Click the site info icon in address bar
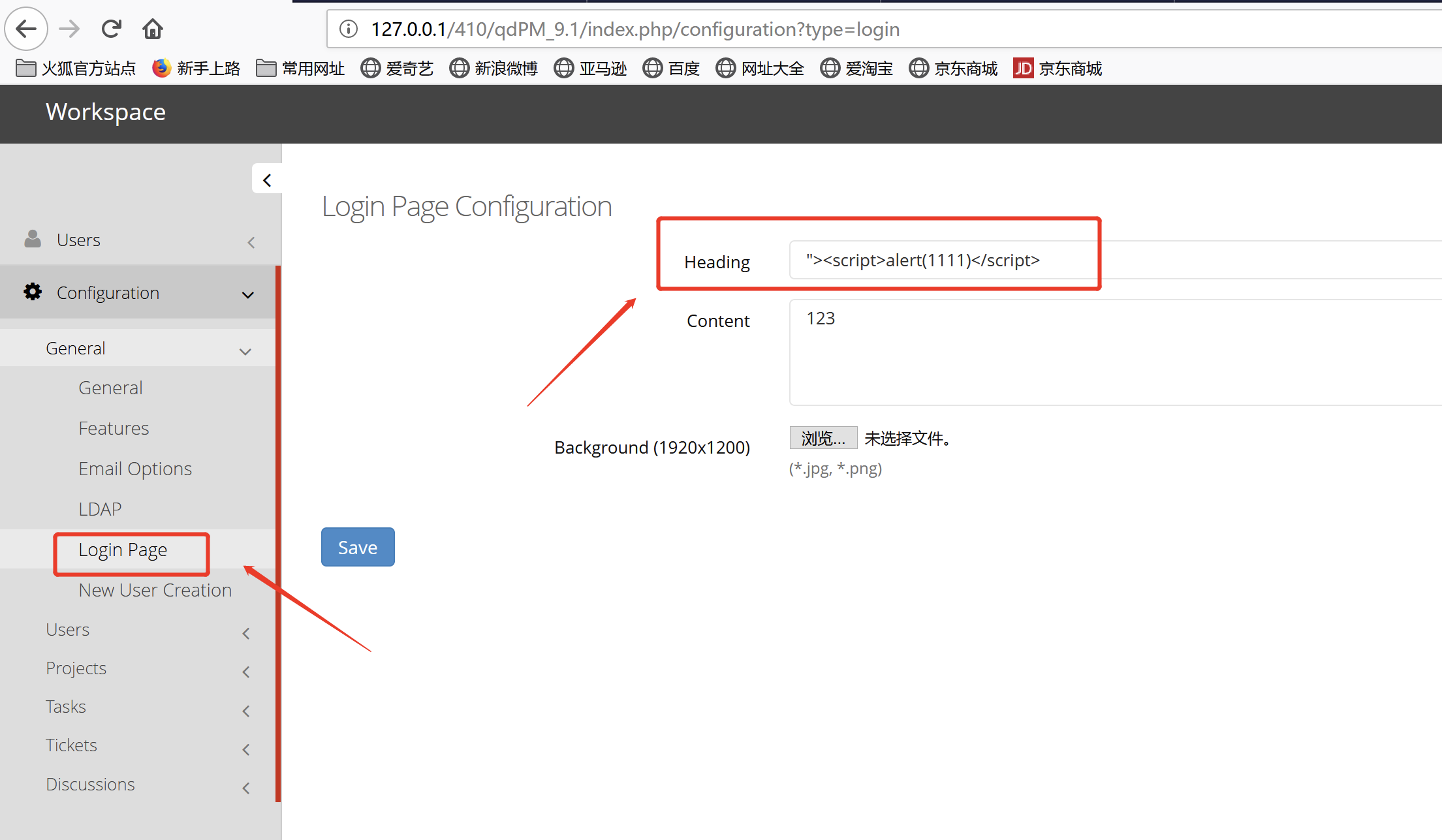Screen dimensions: 1442x840 coord(349,29)
